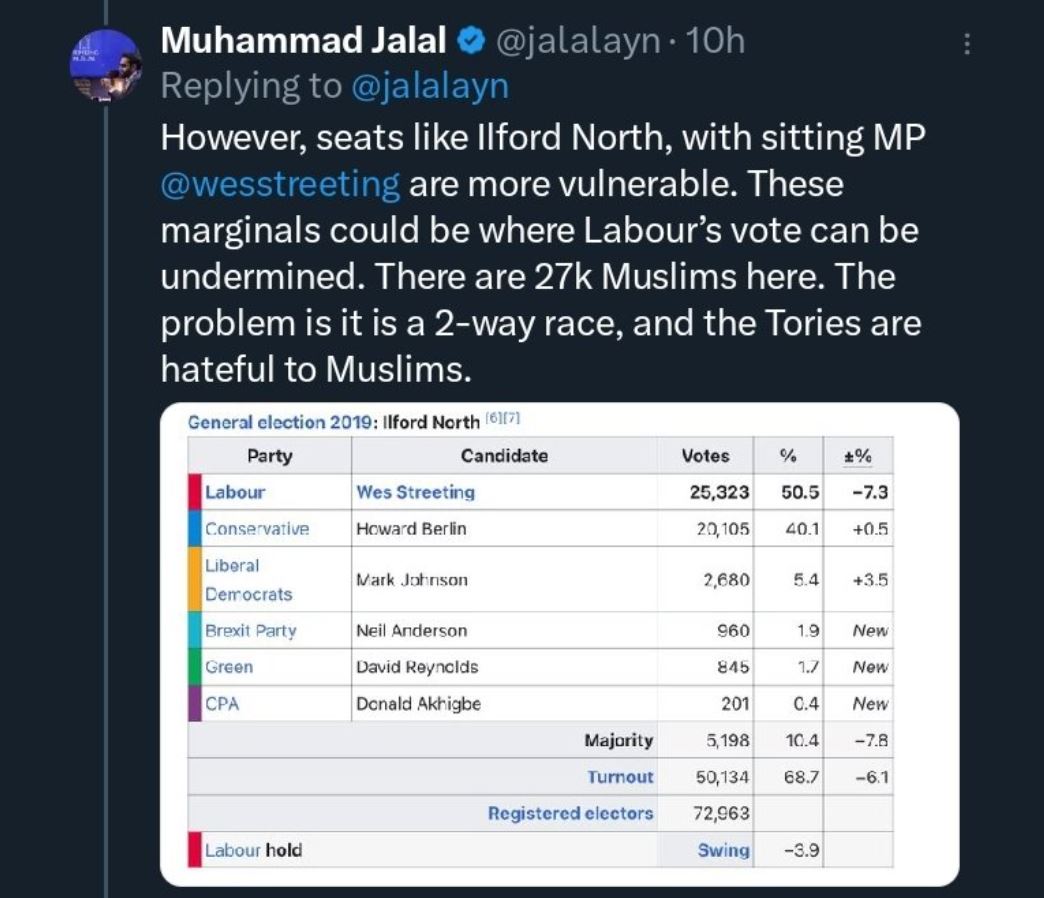Open the Registered electors link

[x=570, y=813]
